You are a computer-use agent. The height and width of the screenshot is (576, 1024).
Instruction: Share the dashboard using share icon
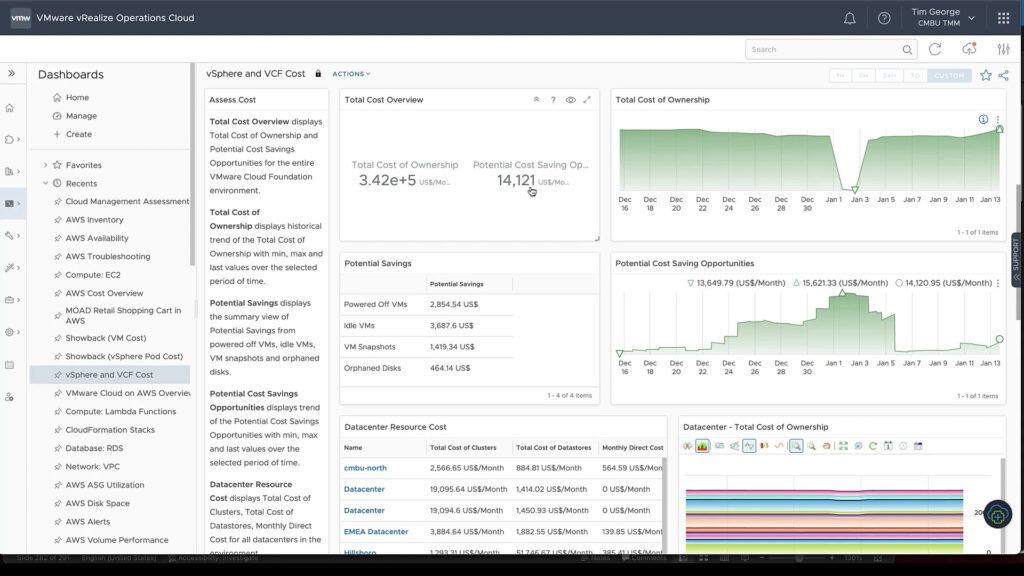click(x=1004, y=76)
